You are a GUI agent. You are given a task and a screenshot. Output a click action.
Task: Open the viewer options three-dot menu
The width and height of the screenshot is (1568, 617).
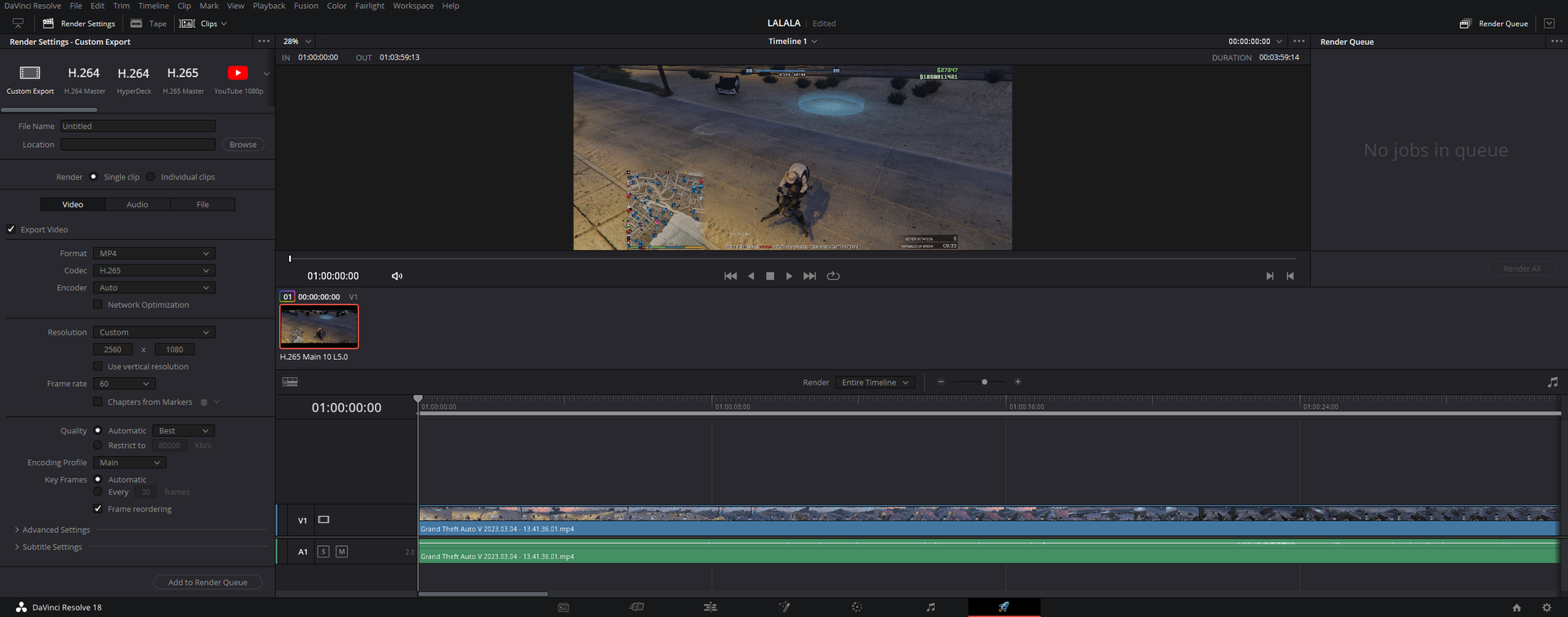pos(1299,41)
